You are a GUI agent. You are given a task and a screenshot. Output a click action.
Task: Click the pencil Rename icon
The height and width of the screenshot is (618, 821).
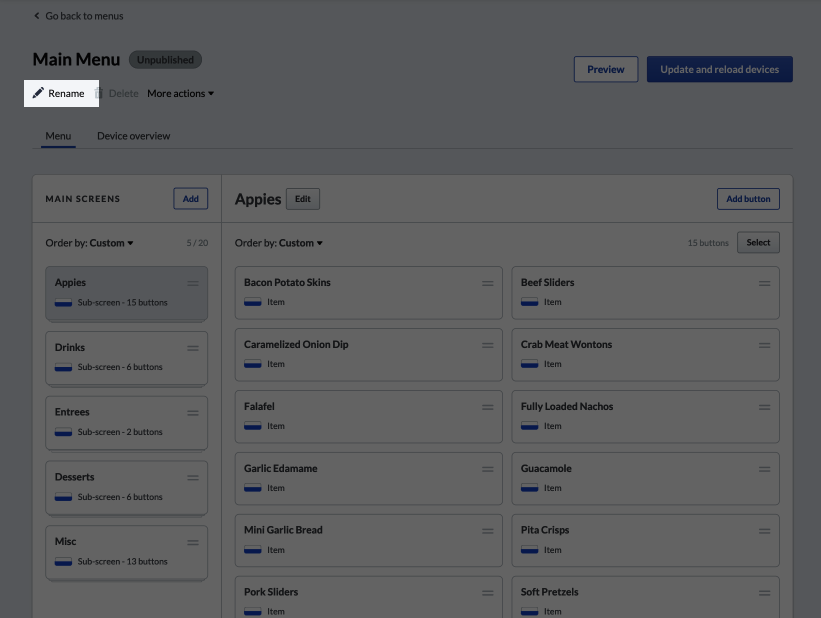point(38,93)
